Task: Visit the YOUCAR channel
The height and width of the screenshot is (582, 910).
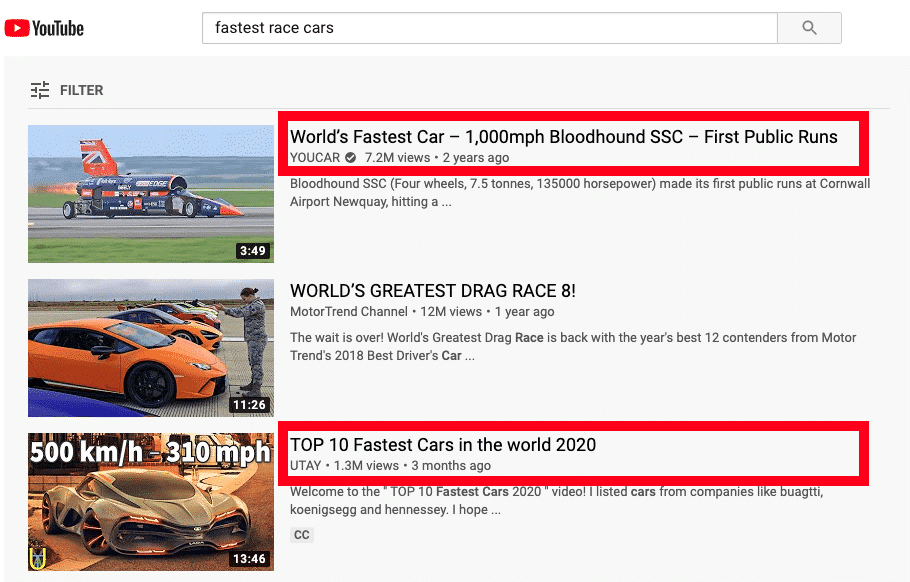Action: [315, 157]
